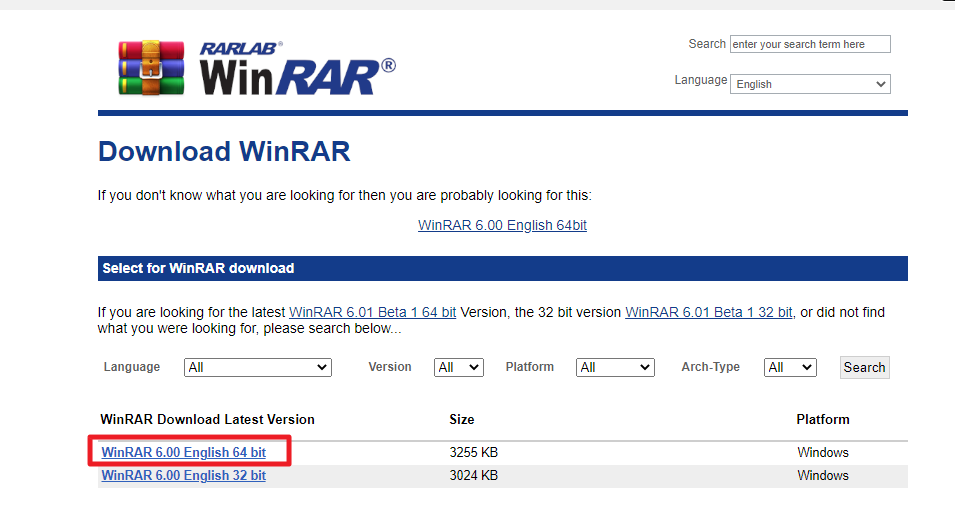955x521 pixels.
Task: Click the Size column header
Action: pyautogui.click(x=462, y=419)
